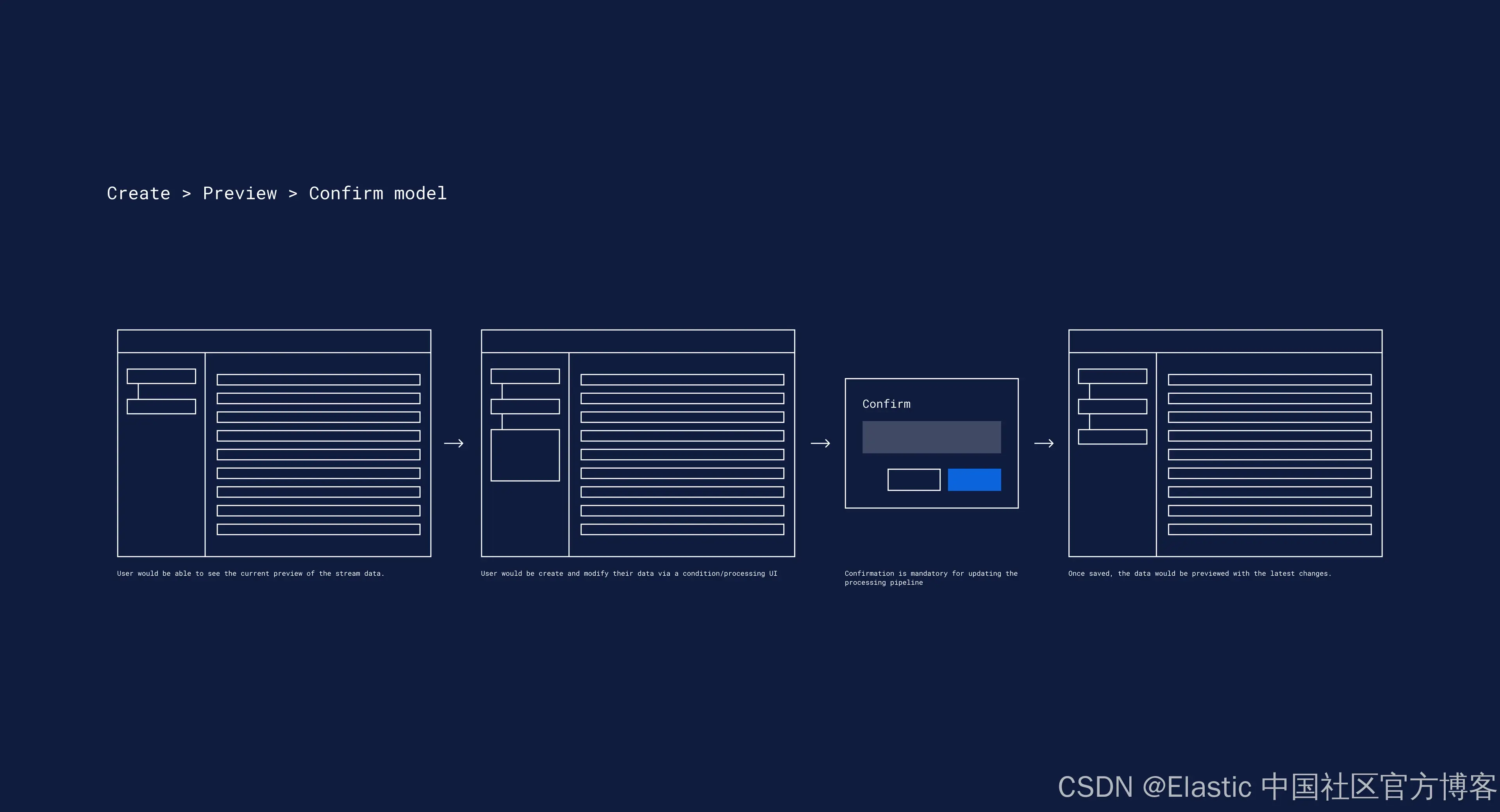Click the outlined cancel button in Confirm dialog
1500x812 pixels.
click(914, 480)
